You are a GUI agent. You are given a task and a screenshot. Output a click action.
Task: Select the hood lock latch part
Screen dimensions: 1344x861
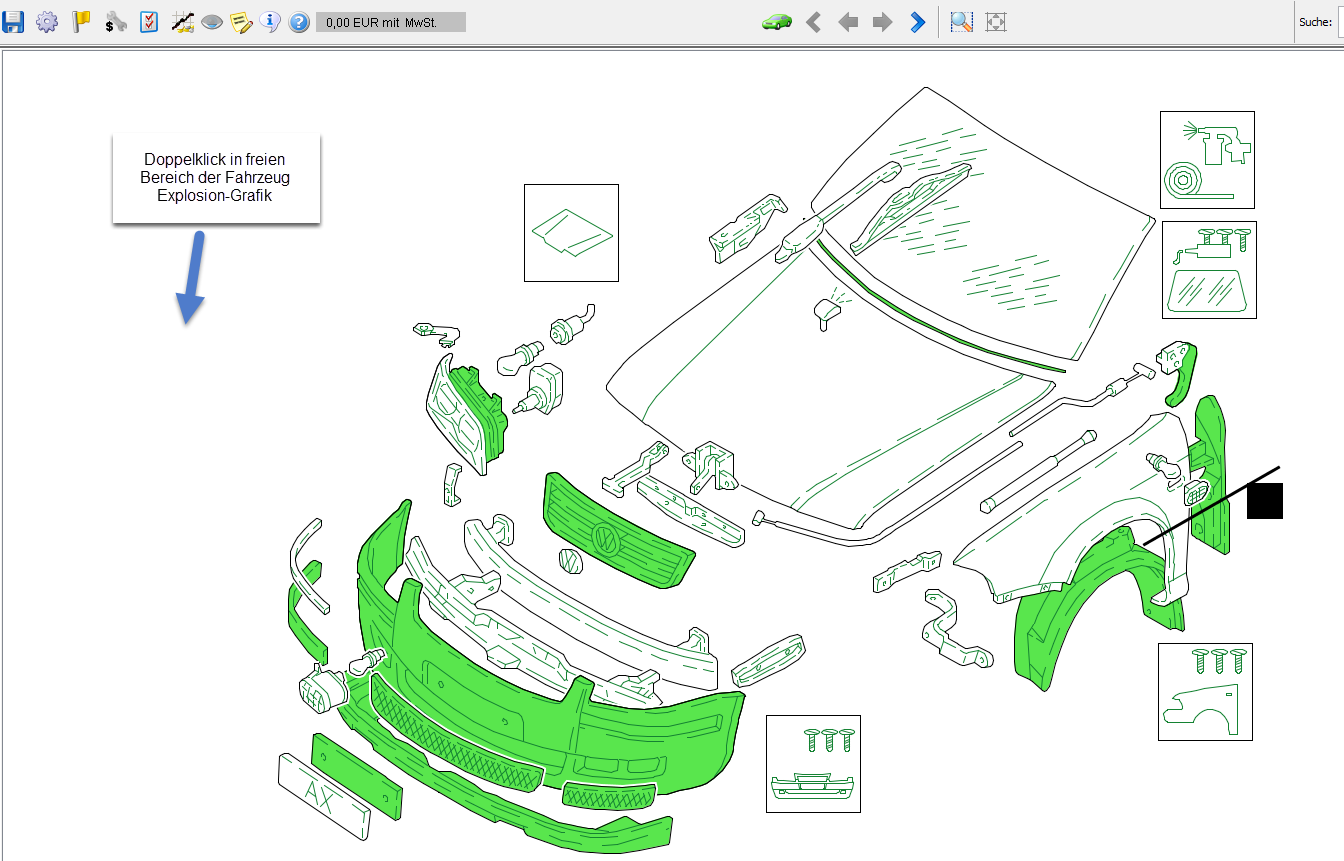coord(711,468)
